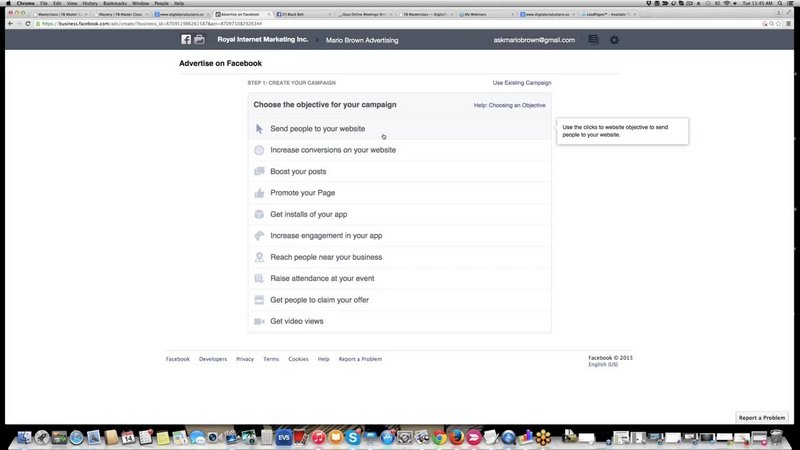Choose Get people to claim your offer
The image size is (800, 450).
tap(399, 300)
